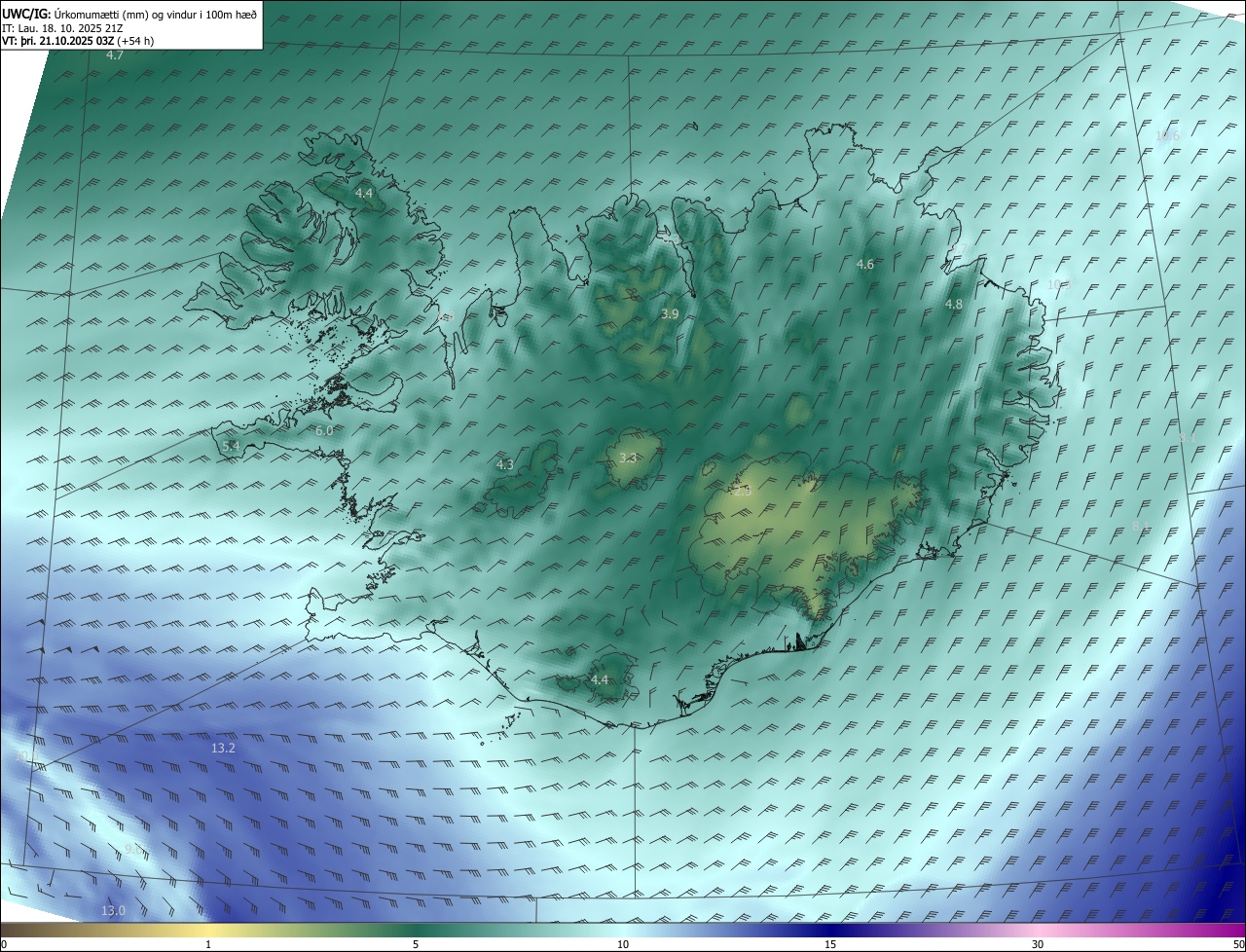The image size is (1246, 952).
Task: Click the 50 tick label on colour scale
Action: coord(1238,944)
